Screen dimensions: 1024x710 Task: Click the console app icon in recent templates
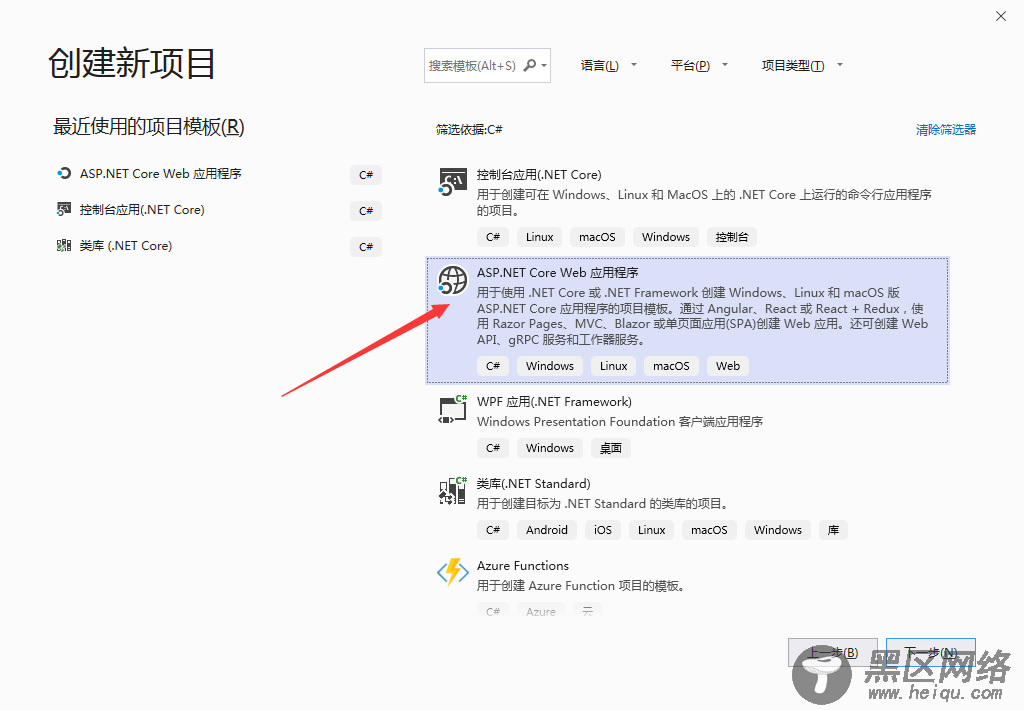(63, 209)
